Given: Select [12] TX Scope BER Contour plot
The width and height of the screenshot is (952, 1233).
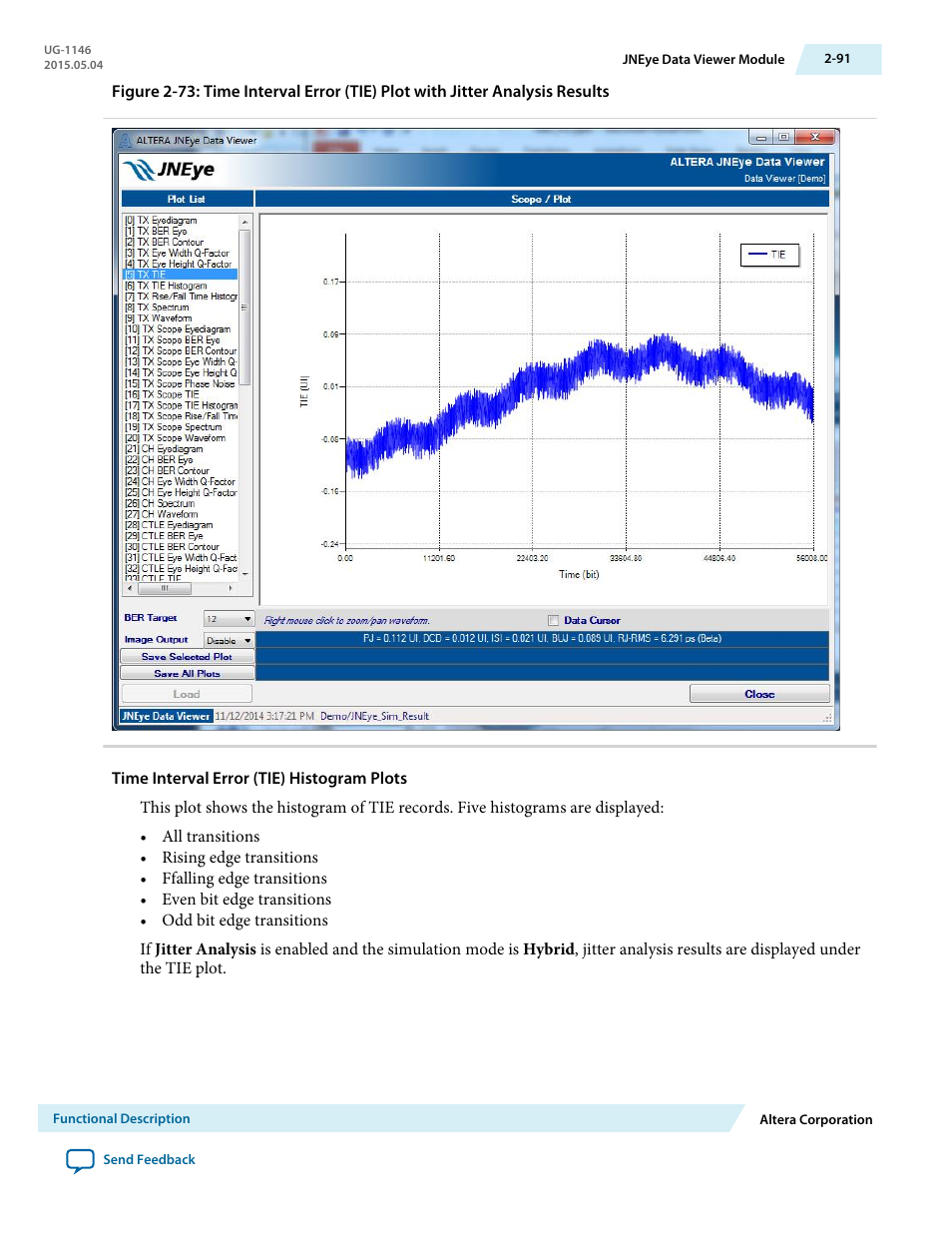Looking at the screenshot, I should click(x=181, y=351).
